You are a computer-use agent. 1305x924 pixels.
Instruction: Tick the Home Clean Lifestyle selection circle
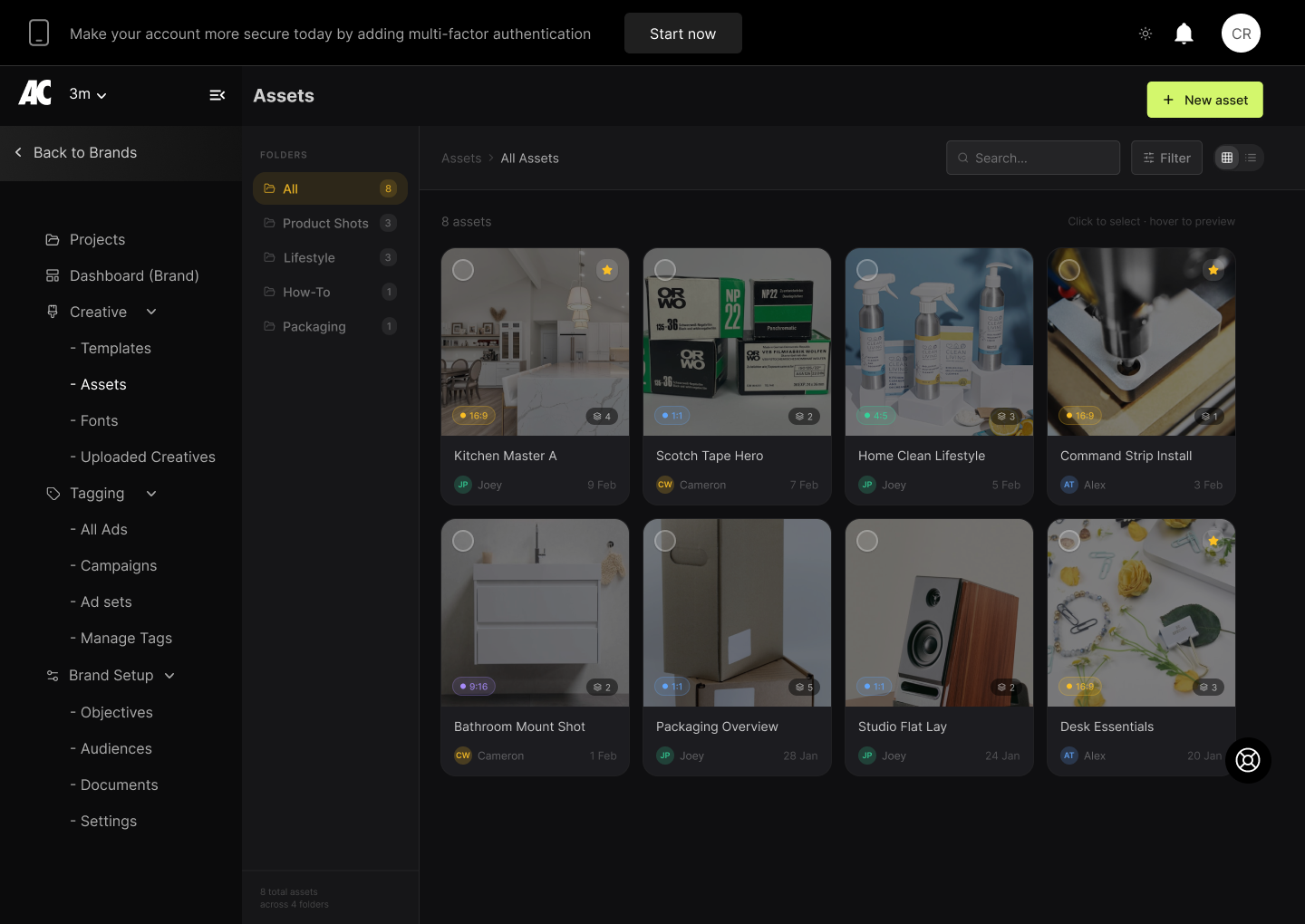[x=867, y=270]
